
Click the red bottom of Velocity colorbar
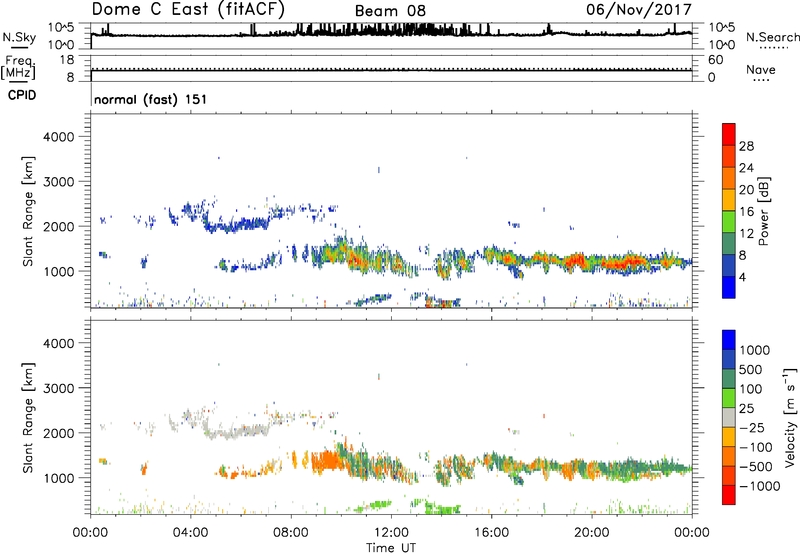[x=729, y=495]
